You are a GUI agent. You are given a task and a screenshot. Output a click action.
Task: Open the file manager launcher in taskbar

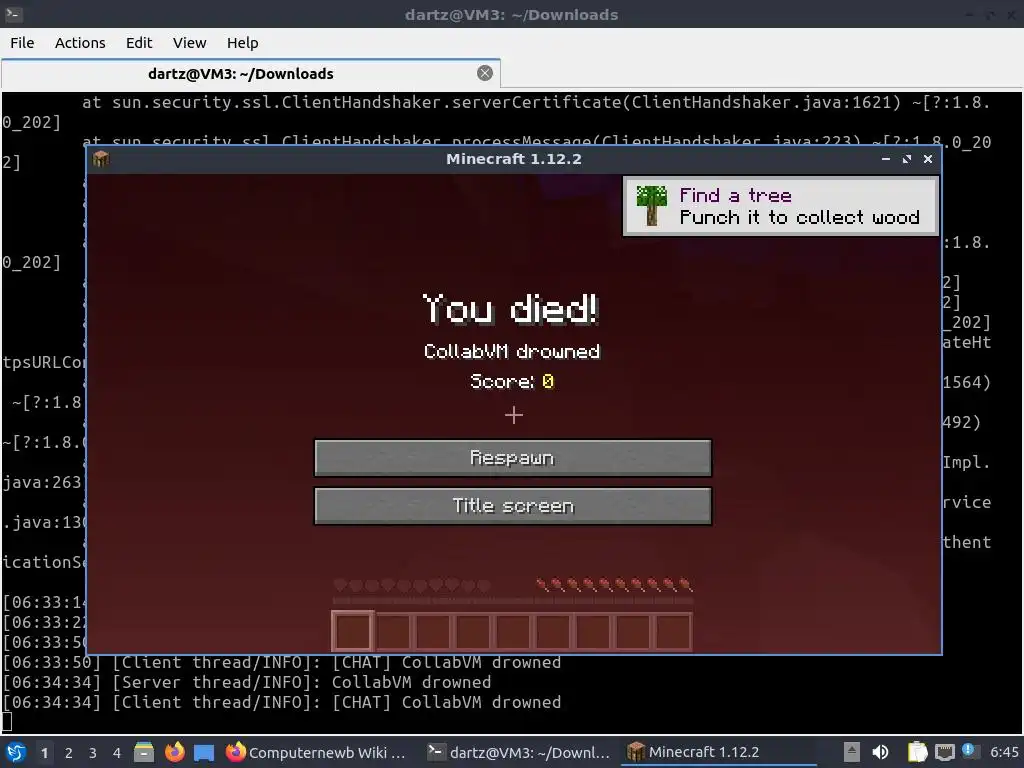tap(144, 752)
